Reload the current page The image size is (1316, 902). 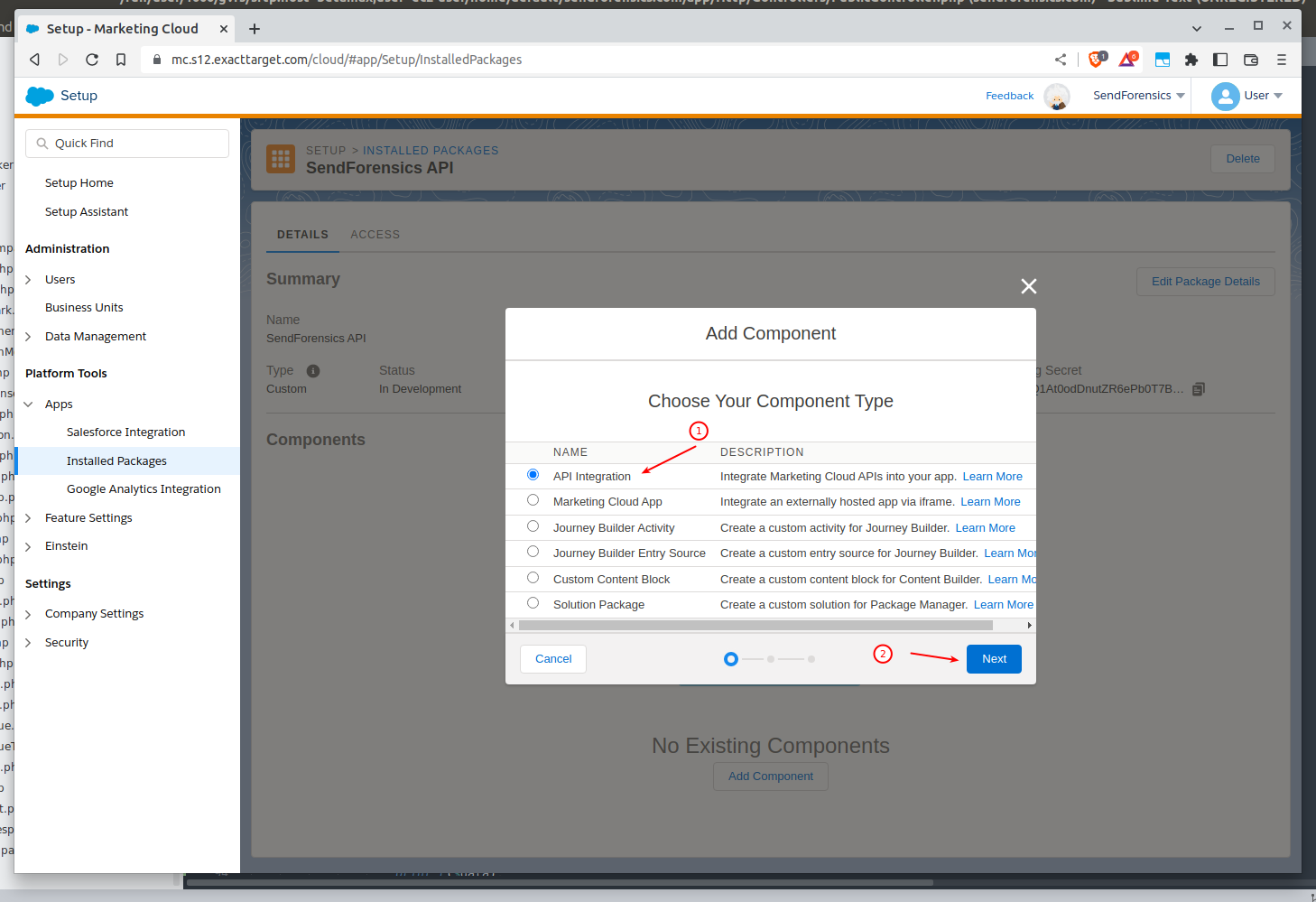click(92, 60)
